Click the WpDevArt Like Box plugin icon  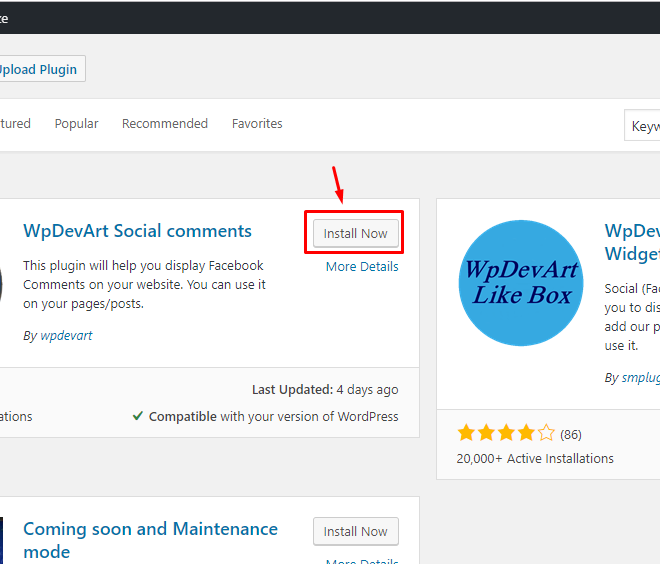click(521, 283)
